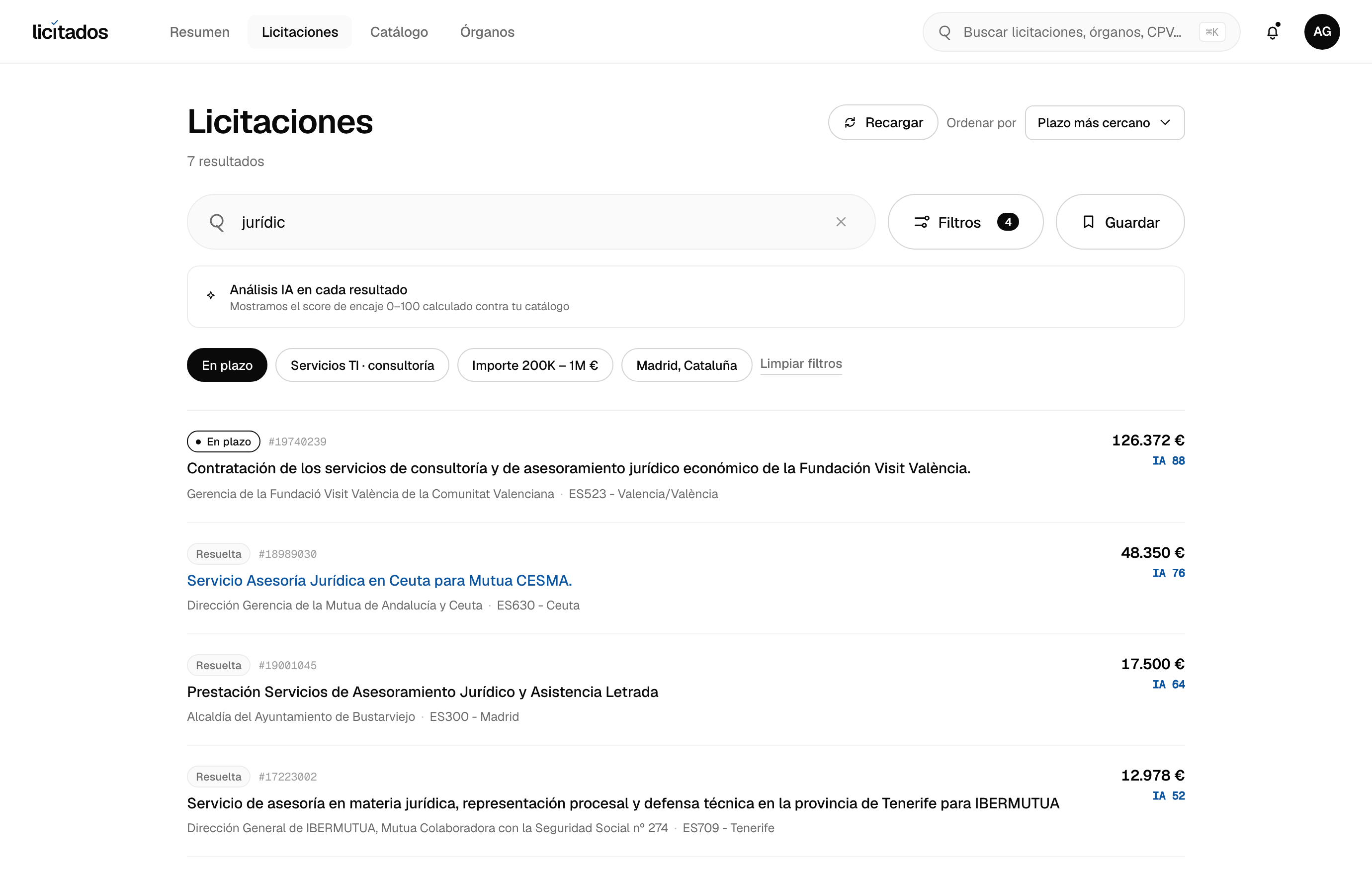This screenshot has height=875, width=1372.
Task: Click the Filtros count badge 4
Action: pos(1007,222)
